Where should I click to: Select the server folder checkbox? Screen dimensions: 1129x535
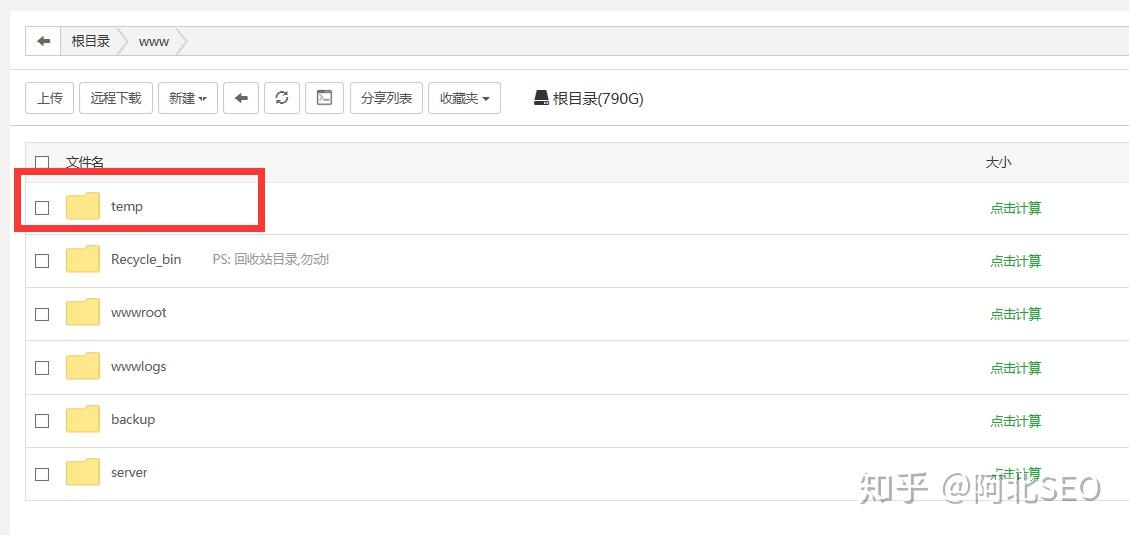click(42, 474)
